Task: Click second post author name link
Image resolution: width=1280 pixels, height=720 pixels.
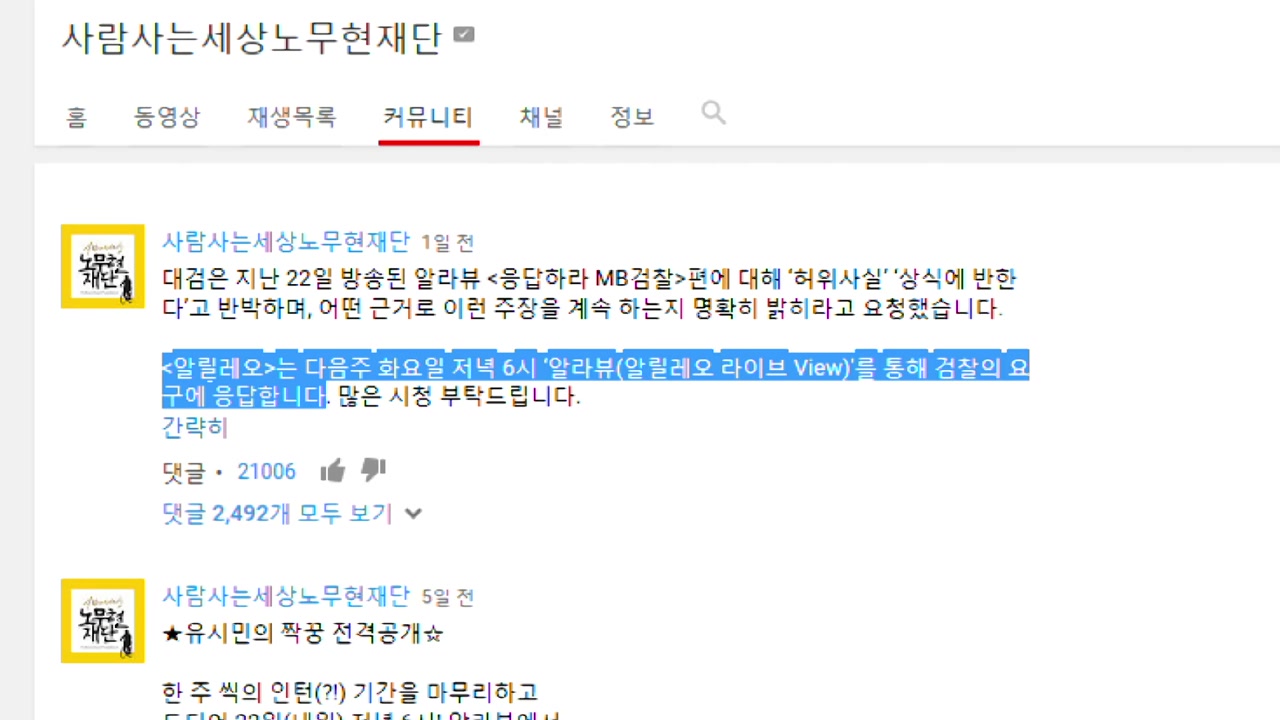Action: pyautogui.click(x=286, y=596)
